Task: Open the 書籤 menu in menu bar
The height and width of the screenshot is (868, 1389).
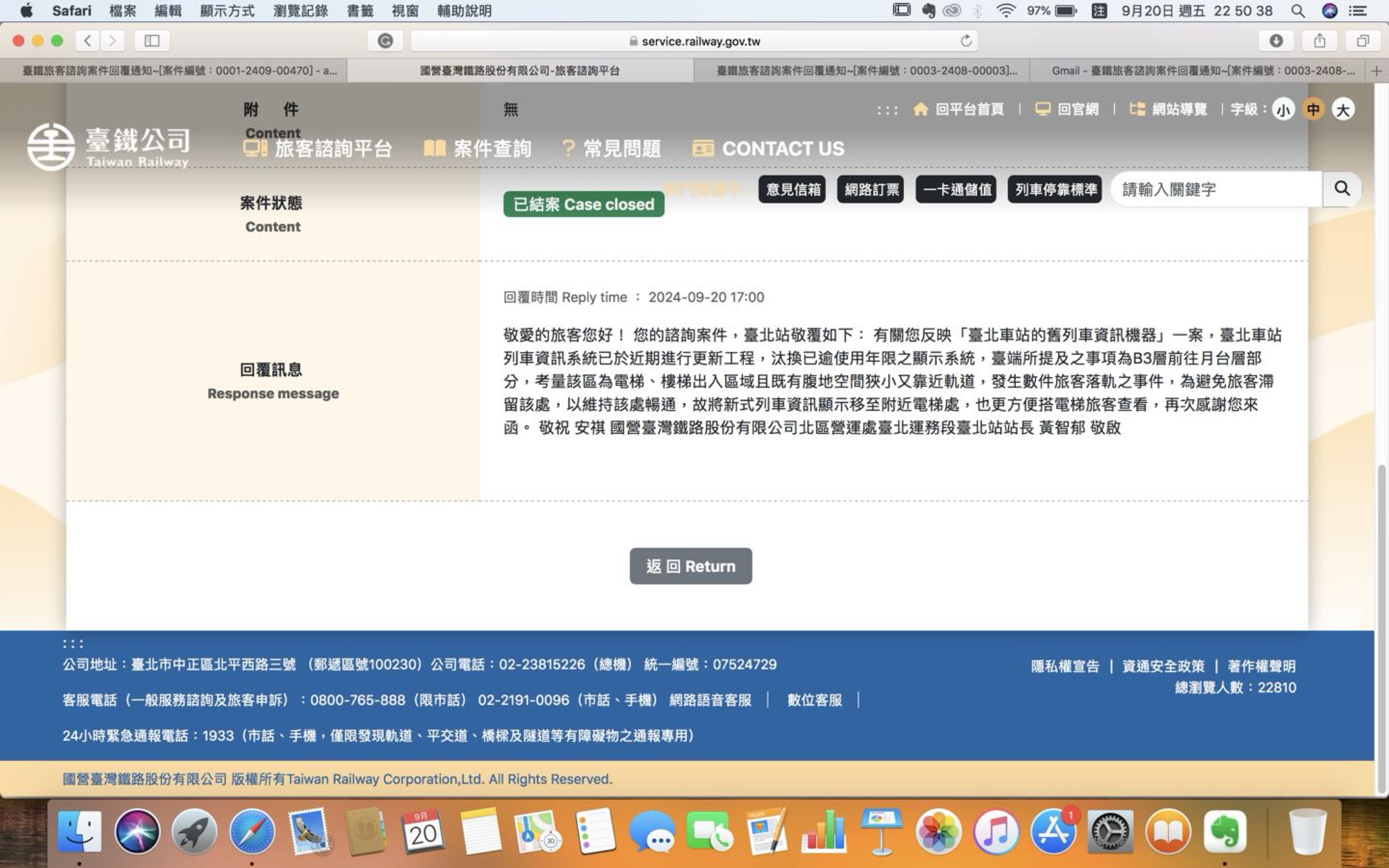Action: (360, 11)
